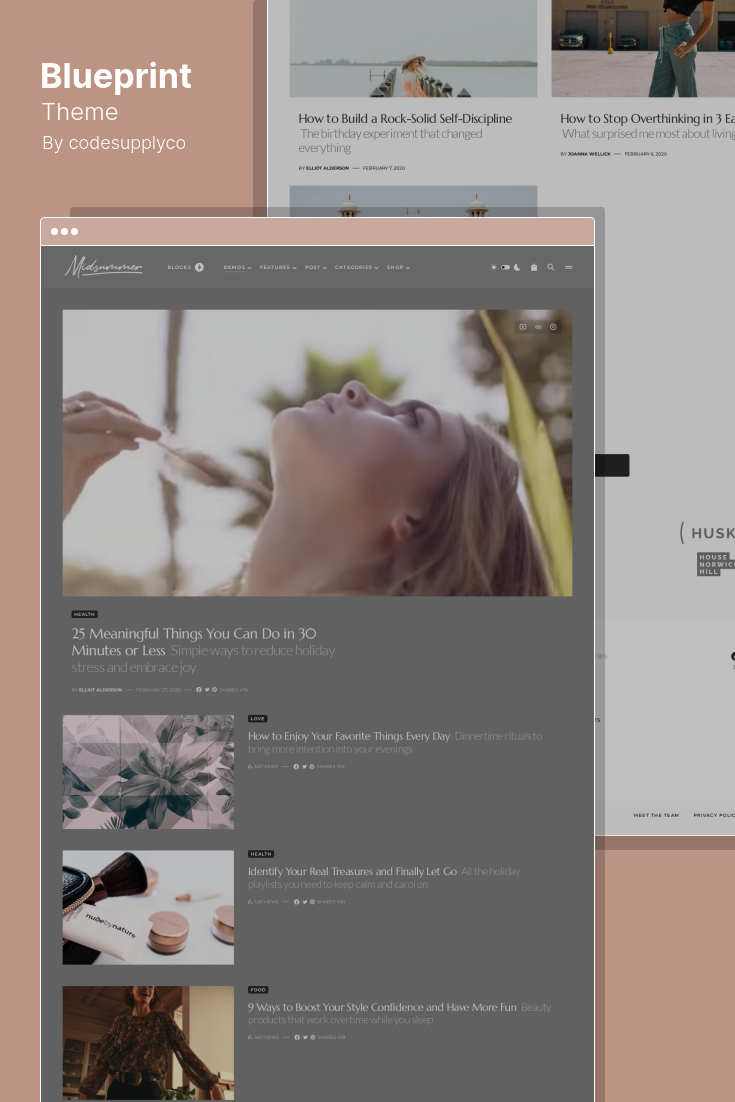
Task: Open How to Enjoy Your Favorite Things article
Action: point(349,736)
